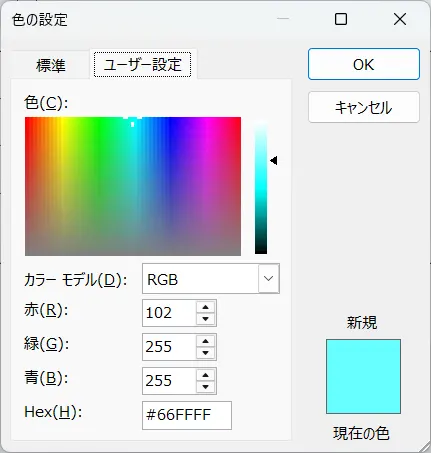Select the ユーザー設定 tab
The height and width of the screenshot is (453, 431).
(142, 64)
